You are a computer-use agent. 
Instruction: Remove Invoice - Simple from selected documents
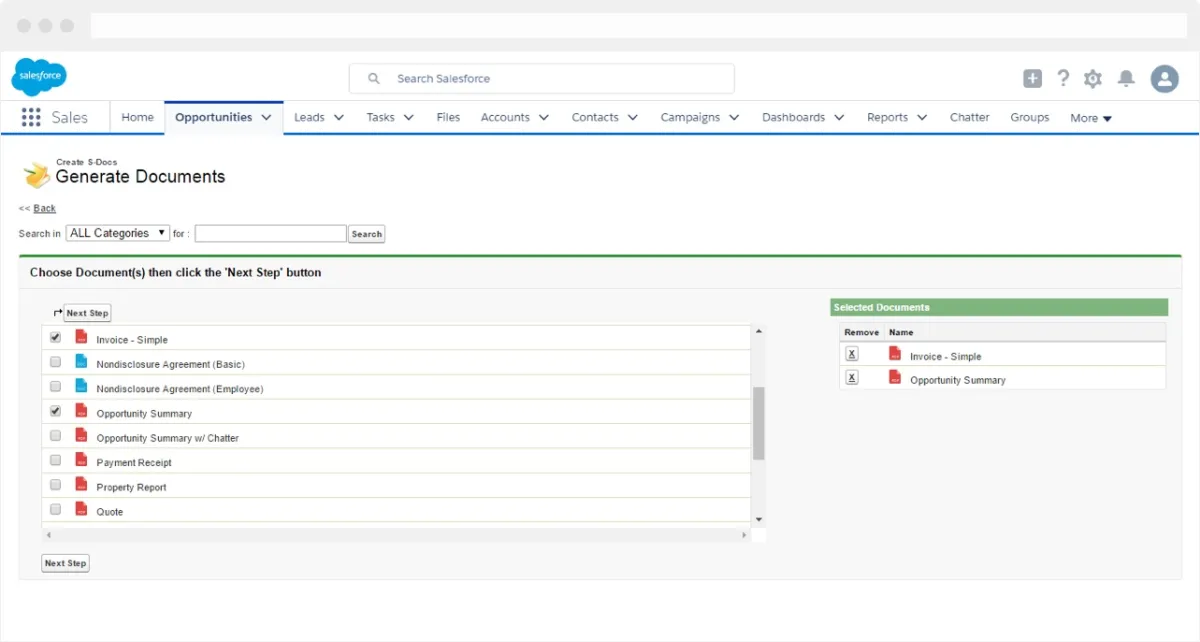click(x=852, y=354)
